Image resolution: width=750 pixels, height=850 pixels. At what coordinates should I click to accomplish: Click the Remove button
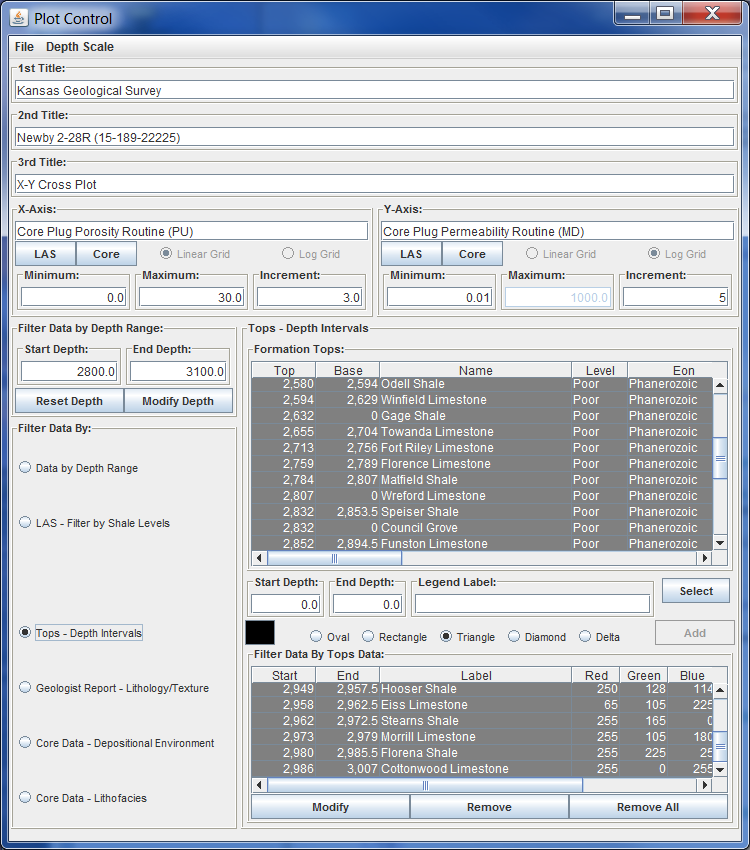[x=489, y=807]
